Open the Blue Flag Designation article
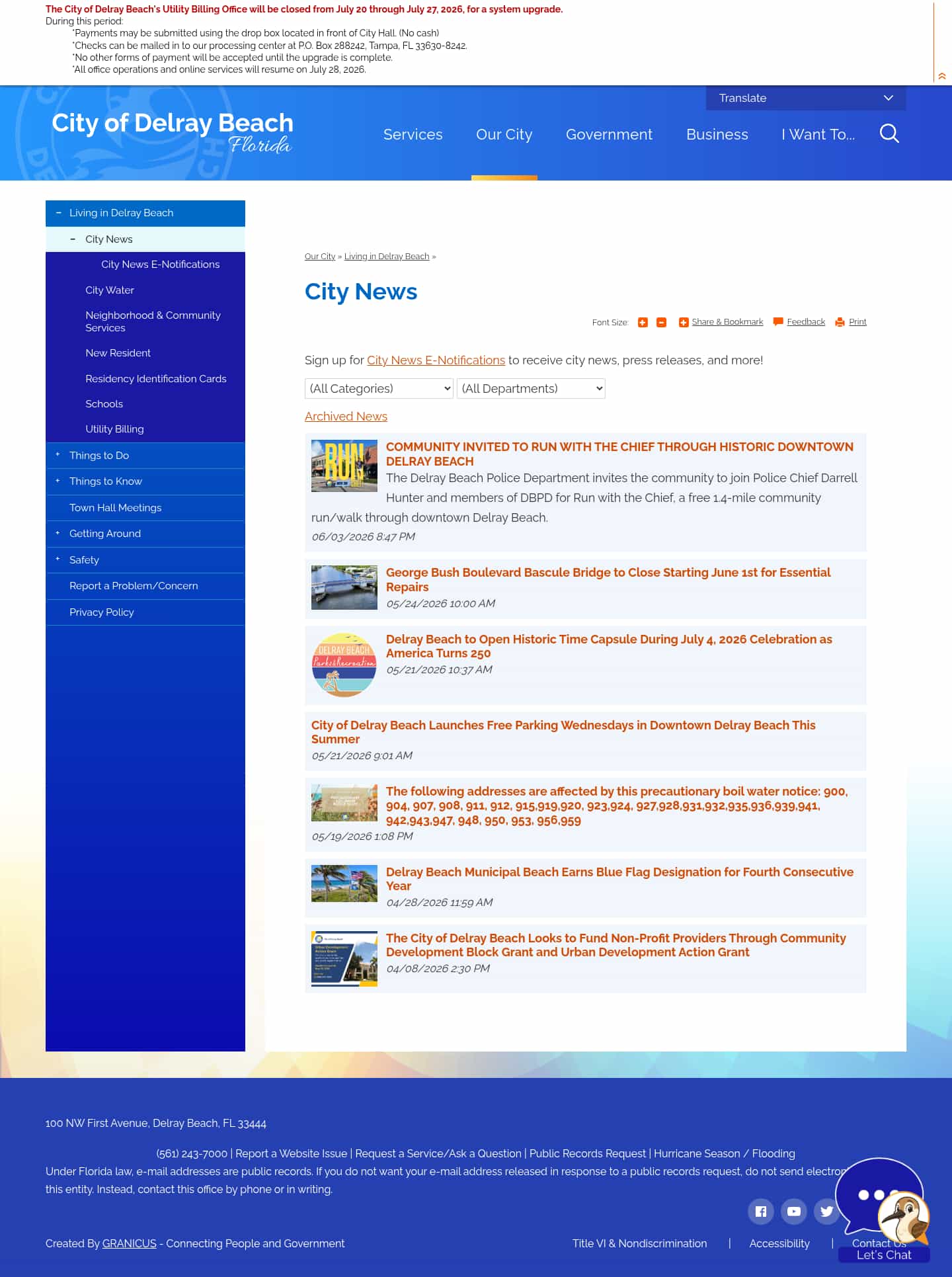 [619, 879]
